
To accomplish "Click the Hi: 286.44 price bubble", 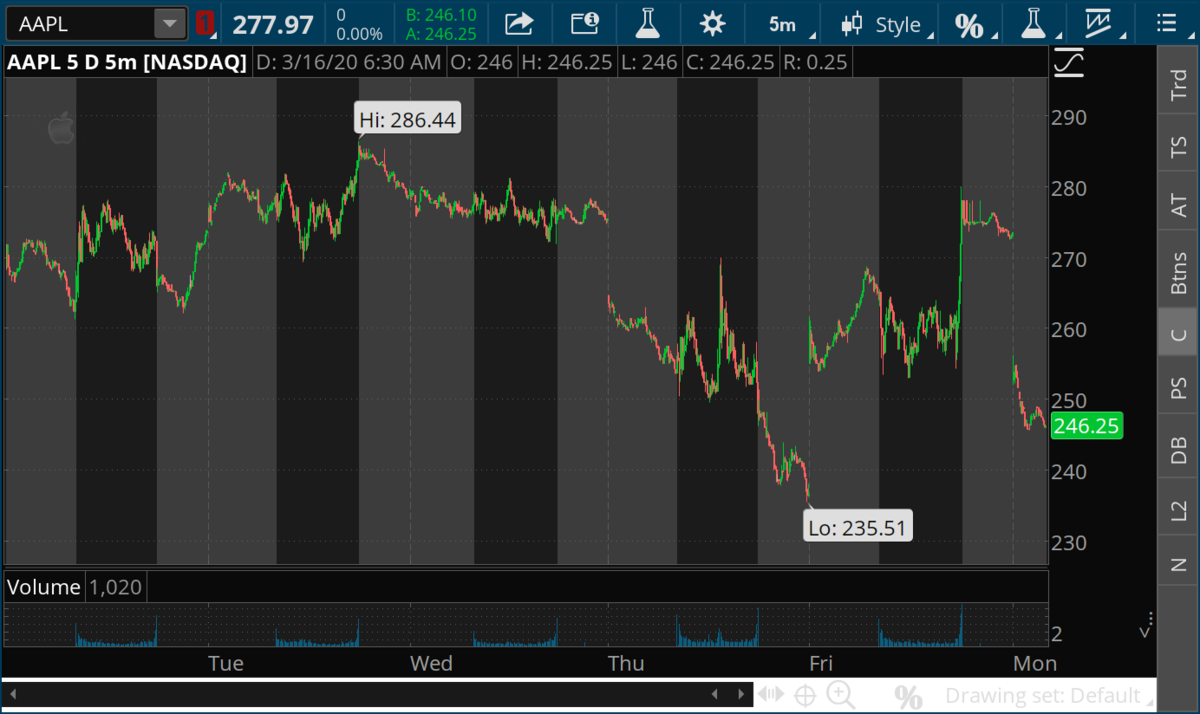I will 408,120.
